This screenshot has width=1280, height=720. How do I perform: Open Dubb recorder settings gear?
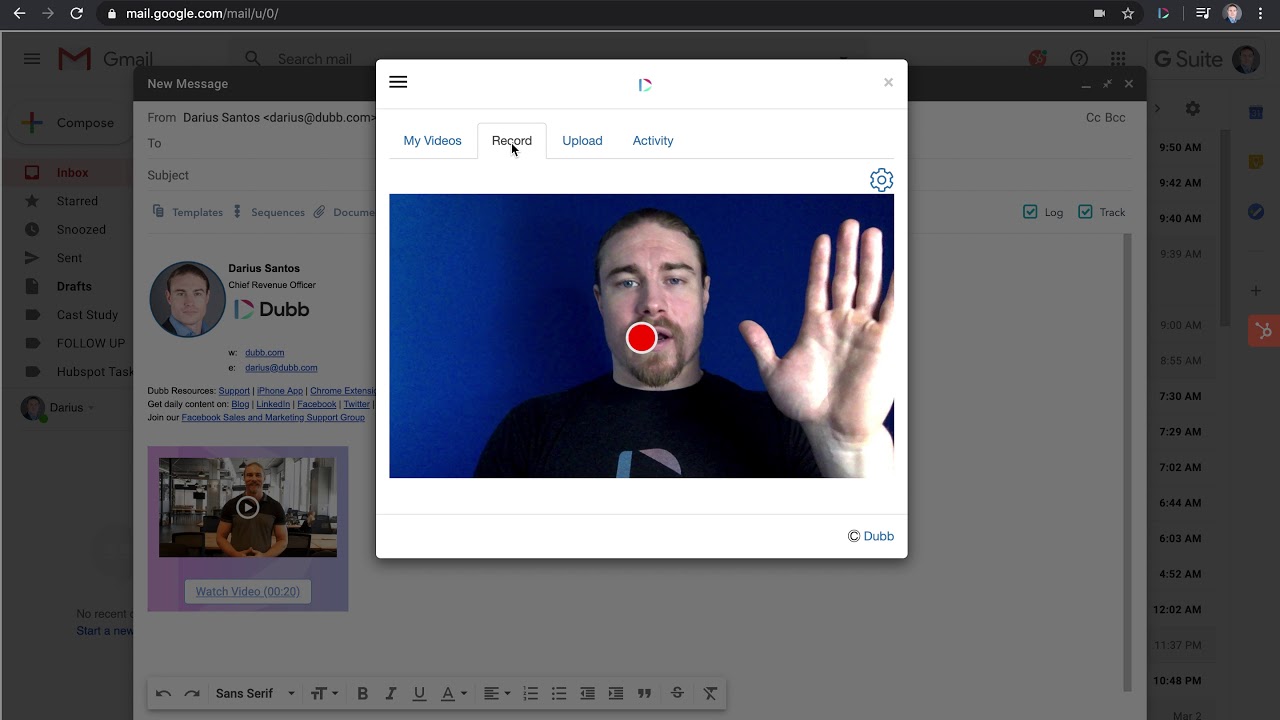pos(881,180)
